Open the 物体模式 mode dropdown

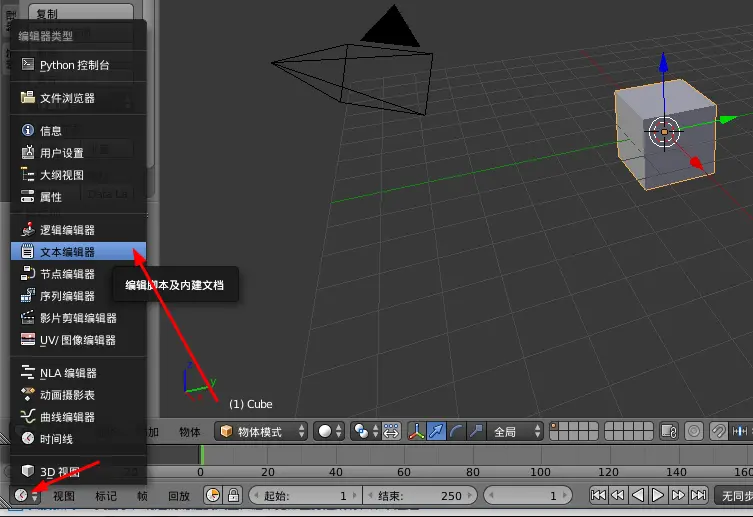point(261,432)
